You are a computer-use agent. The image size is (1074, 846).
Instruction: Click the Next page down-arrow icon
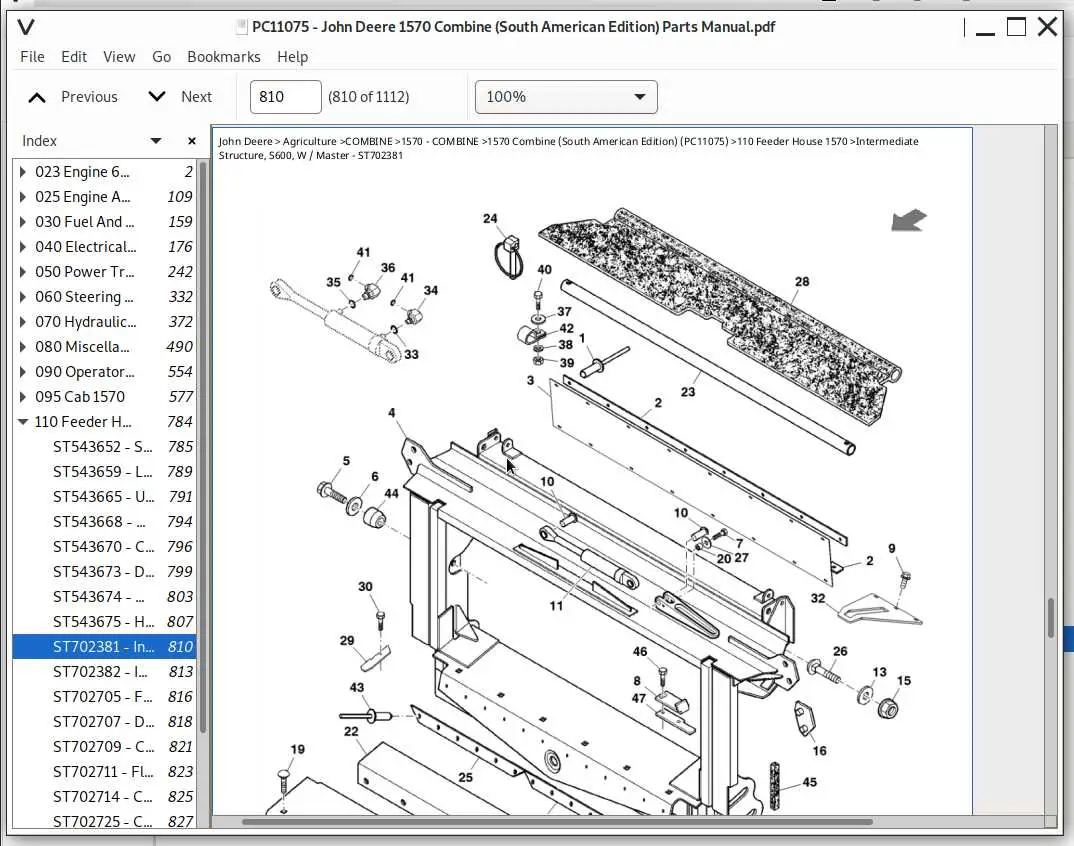coord(157,97)
